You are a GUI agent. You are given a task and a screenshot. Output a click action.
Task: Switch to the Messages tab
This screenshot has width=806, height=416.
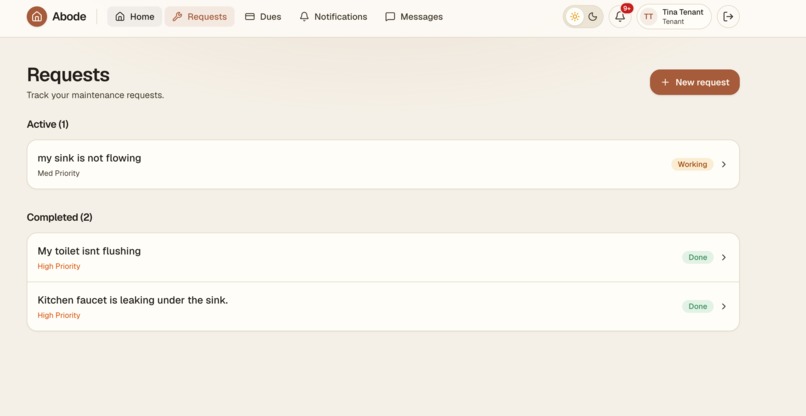414,16
